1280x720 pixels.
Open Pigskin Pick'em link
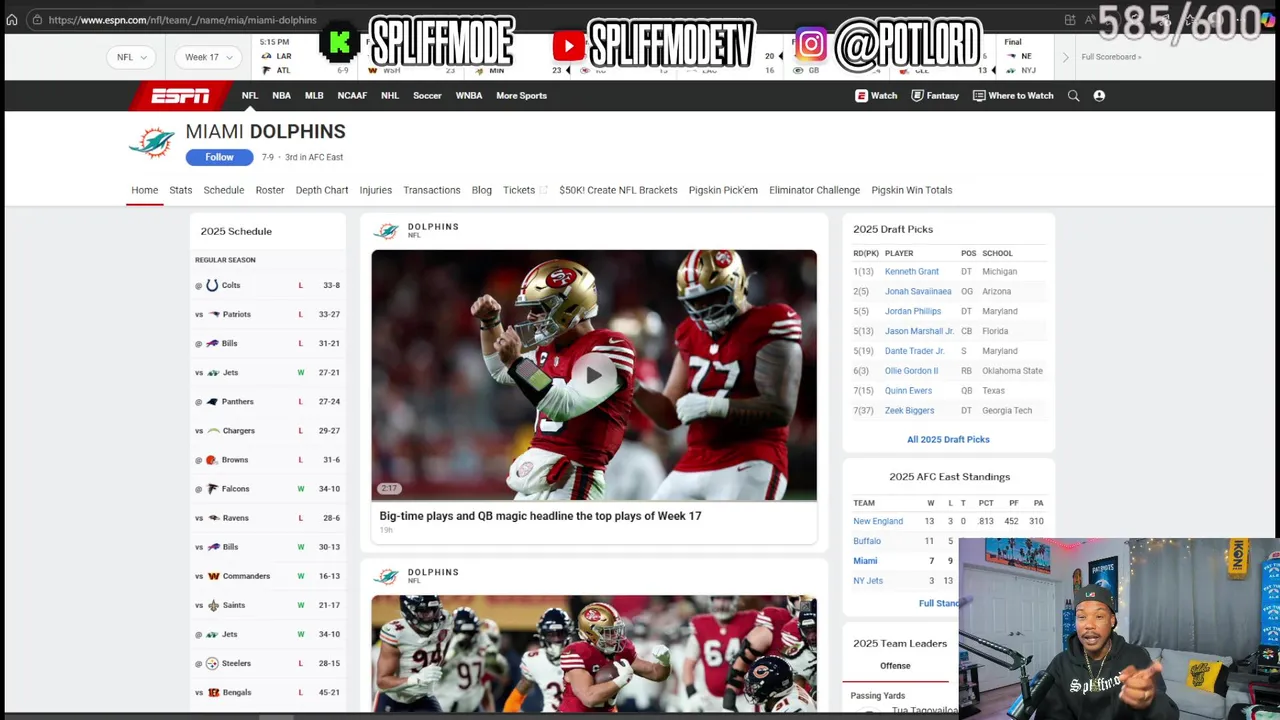723,190
